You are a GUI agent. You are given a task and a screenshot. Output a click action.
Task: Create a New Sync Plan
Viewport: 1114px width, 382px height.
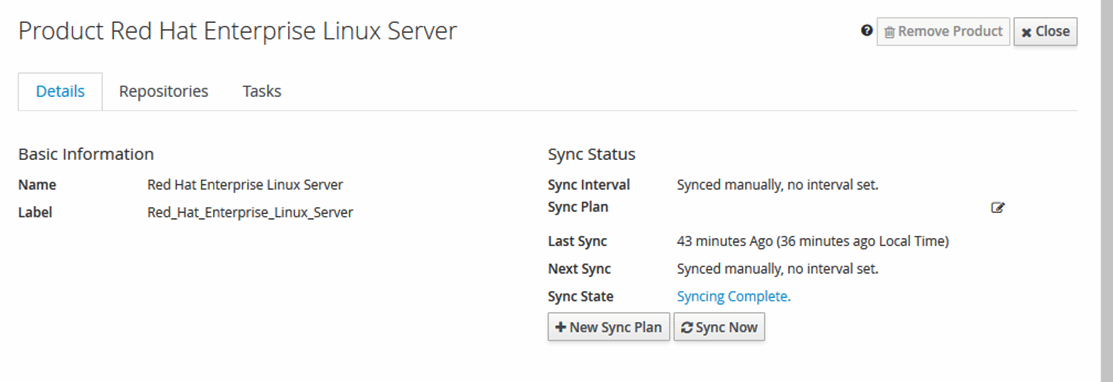pos(608,327)
